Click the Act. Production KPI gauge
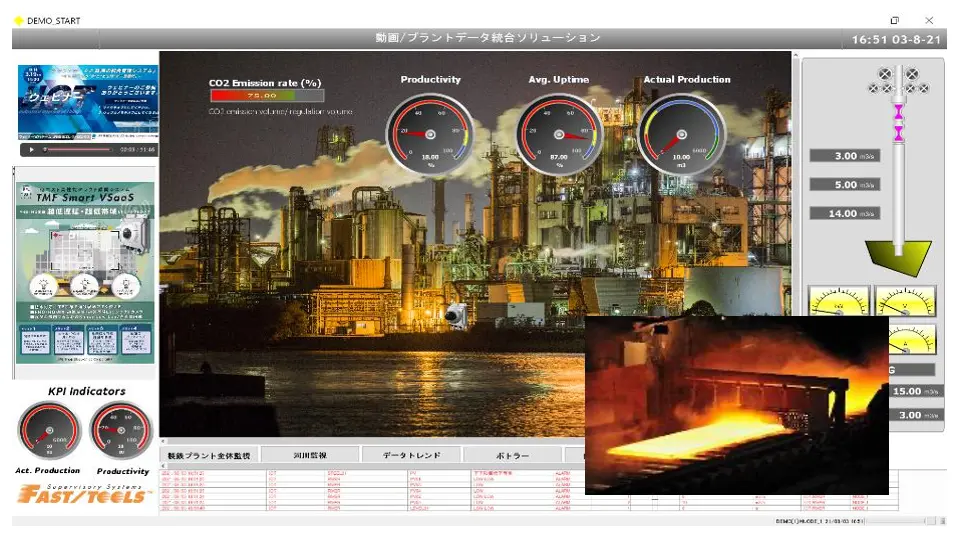This screenshot has height=542, width=960. point(49,431)
